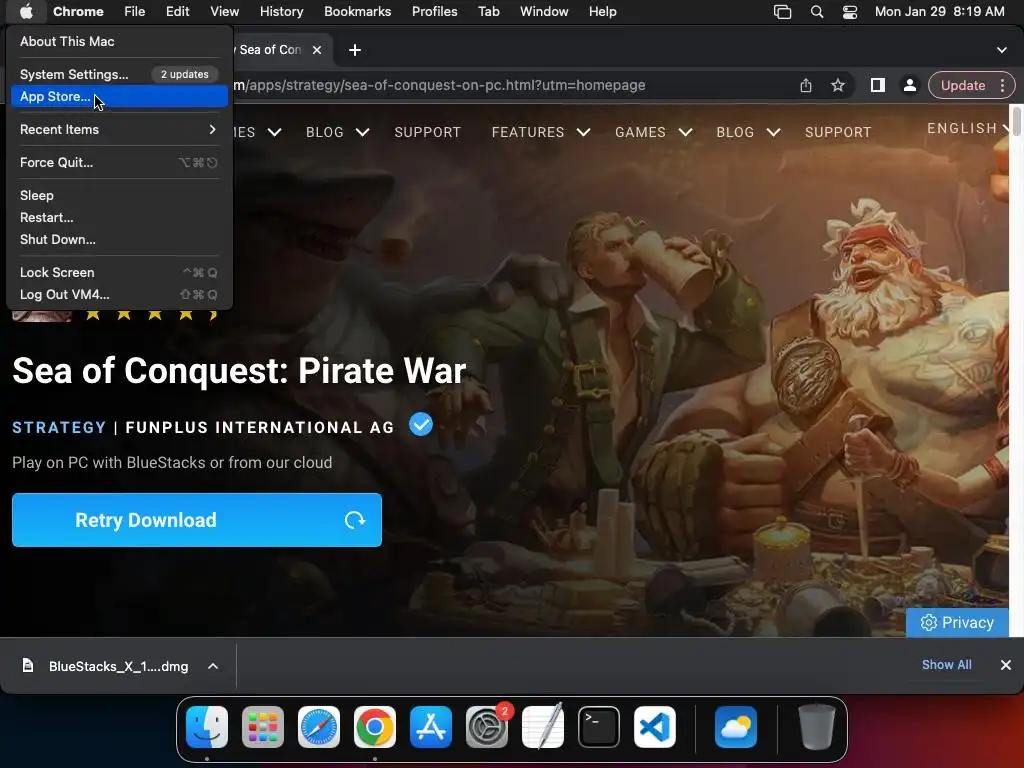Open the Privacy settings button

957,622
